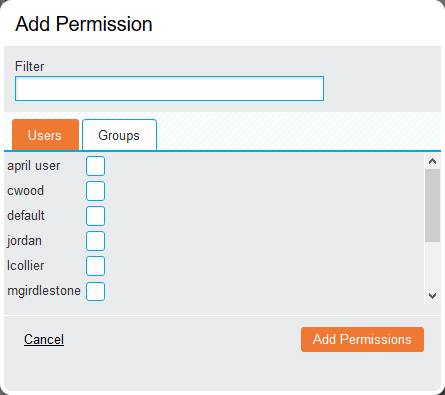The height and width of the screenshot is (395, 445).
Task: Click the user list scrollbar thumb
Action: tap(432, 205)
